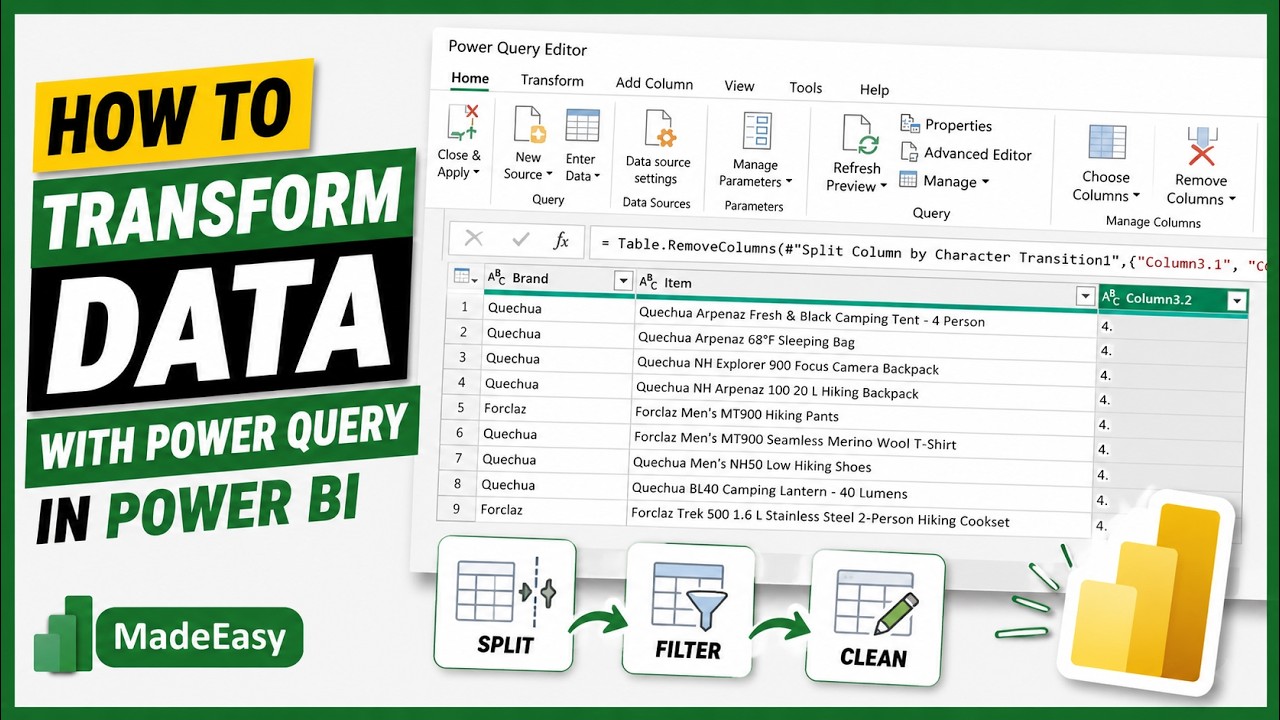Expand Enter Data dropdown arrow
Viewport: 1280px width, 720px height.
click(x=597, y=177)
